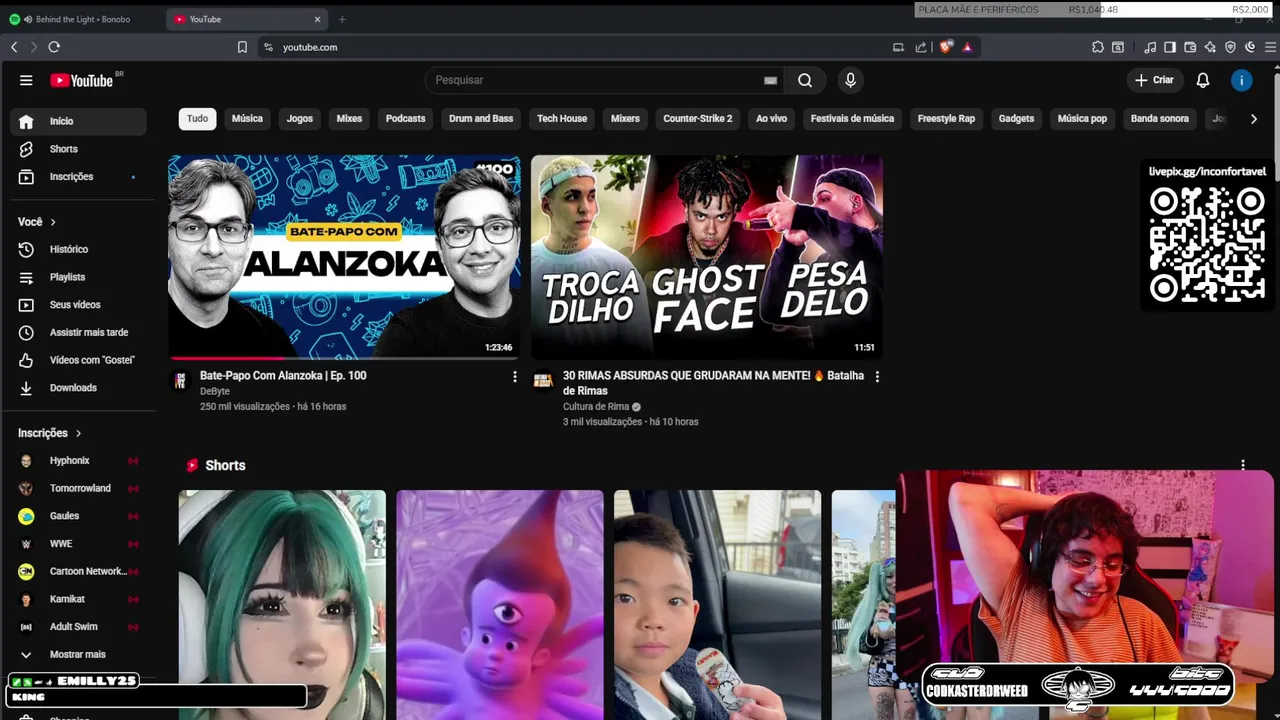Screen dimensions: 1280x720
Task: Select the Tech House chip
Action: click(562, 119)
